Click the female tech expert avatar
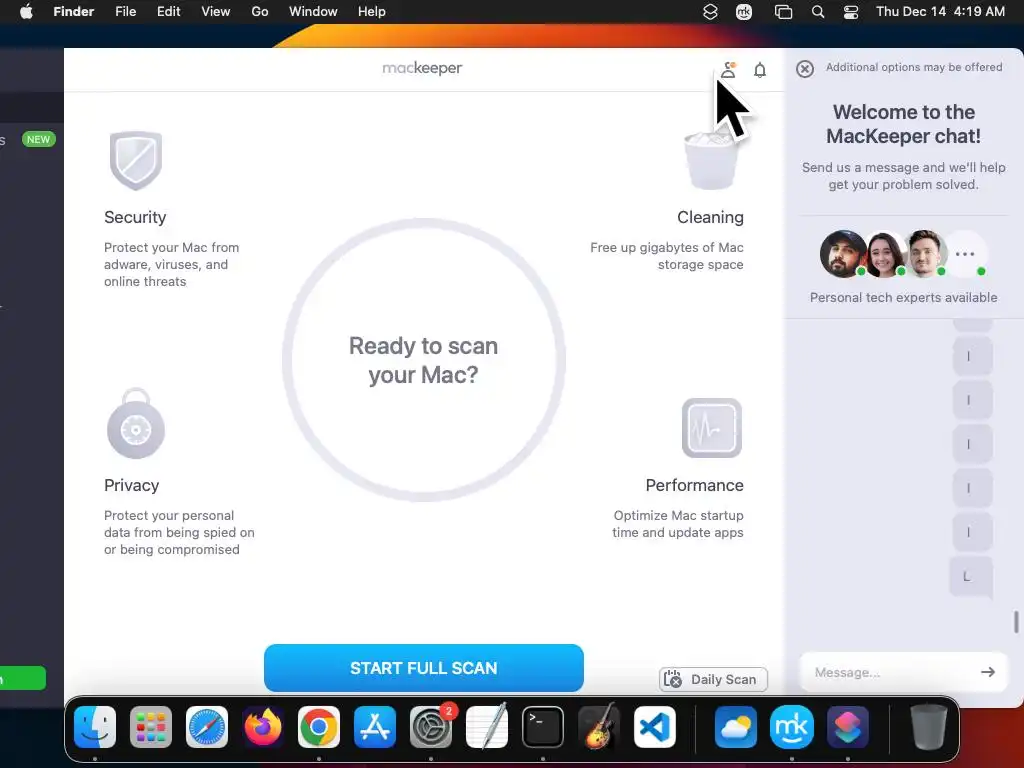Viewport: 1024px width, 768px height. pos(884,253)
